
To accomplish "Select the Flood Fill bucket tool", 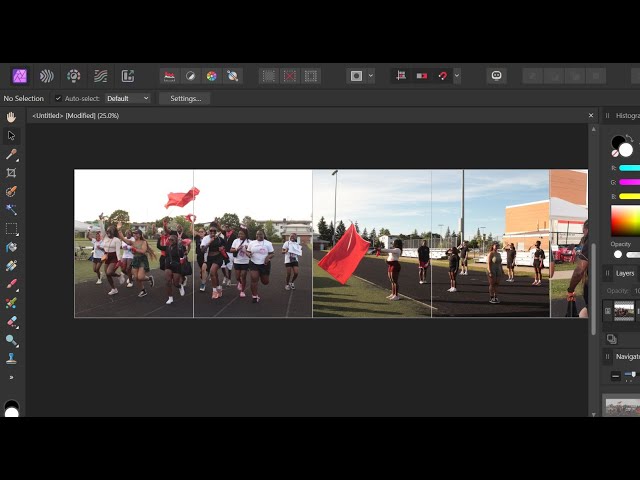I will (x=11, y=247).
